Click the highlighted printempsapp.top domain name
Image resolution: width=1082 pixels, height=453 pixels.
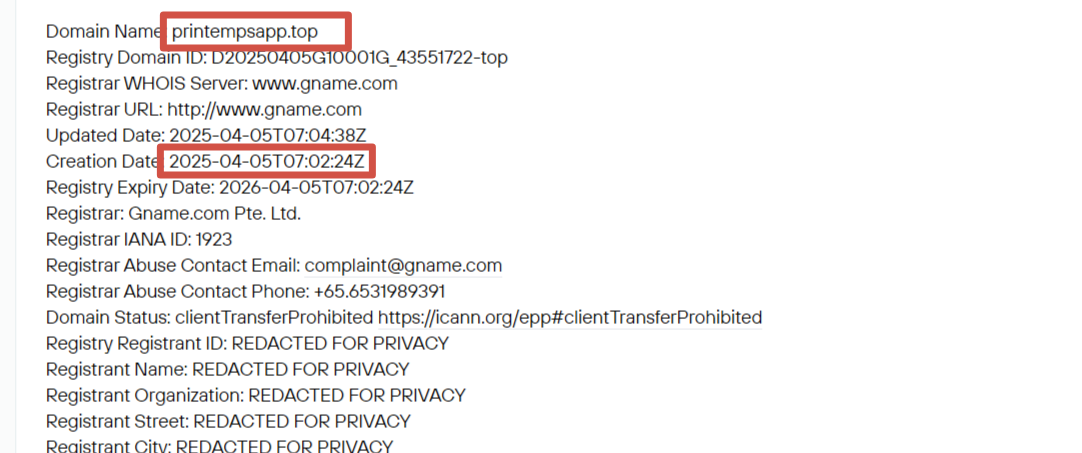[x=245, y=32]
